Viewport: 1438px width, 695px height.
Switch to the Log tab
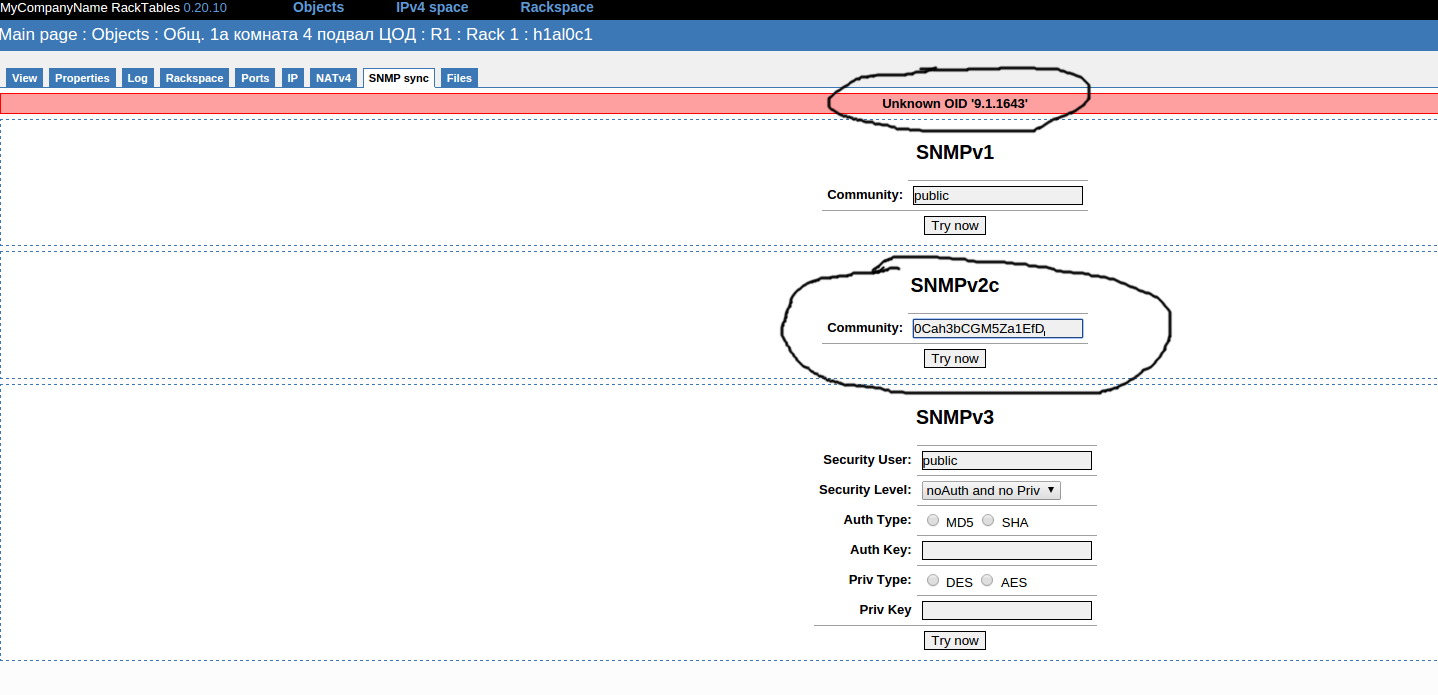click(x=137, y=78)
